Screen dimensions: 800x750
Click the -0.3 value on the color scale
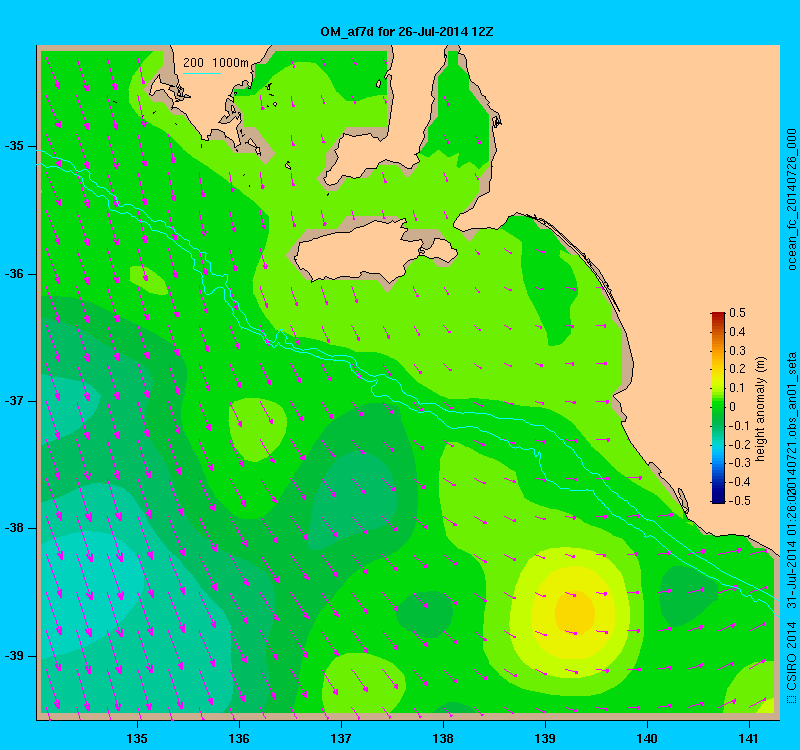[x=738, y=463]
